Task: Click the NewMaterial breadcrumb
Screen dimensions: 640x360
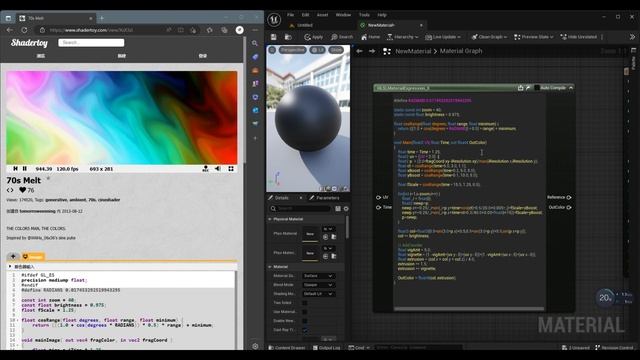Action: click(413, 51)
